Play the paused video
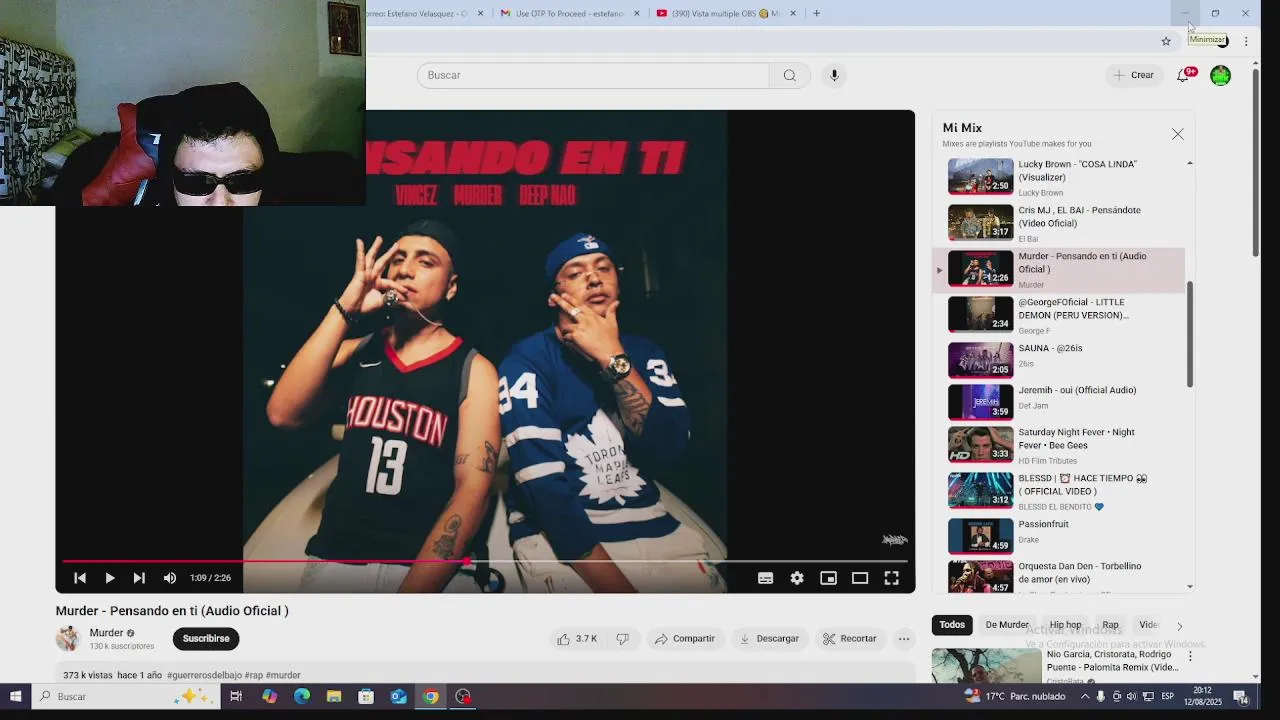The image size is (1280, 720). [x=110, y=578]
